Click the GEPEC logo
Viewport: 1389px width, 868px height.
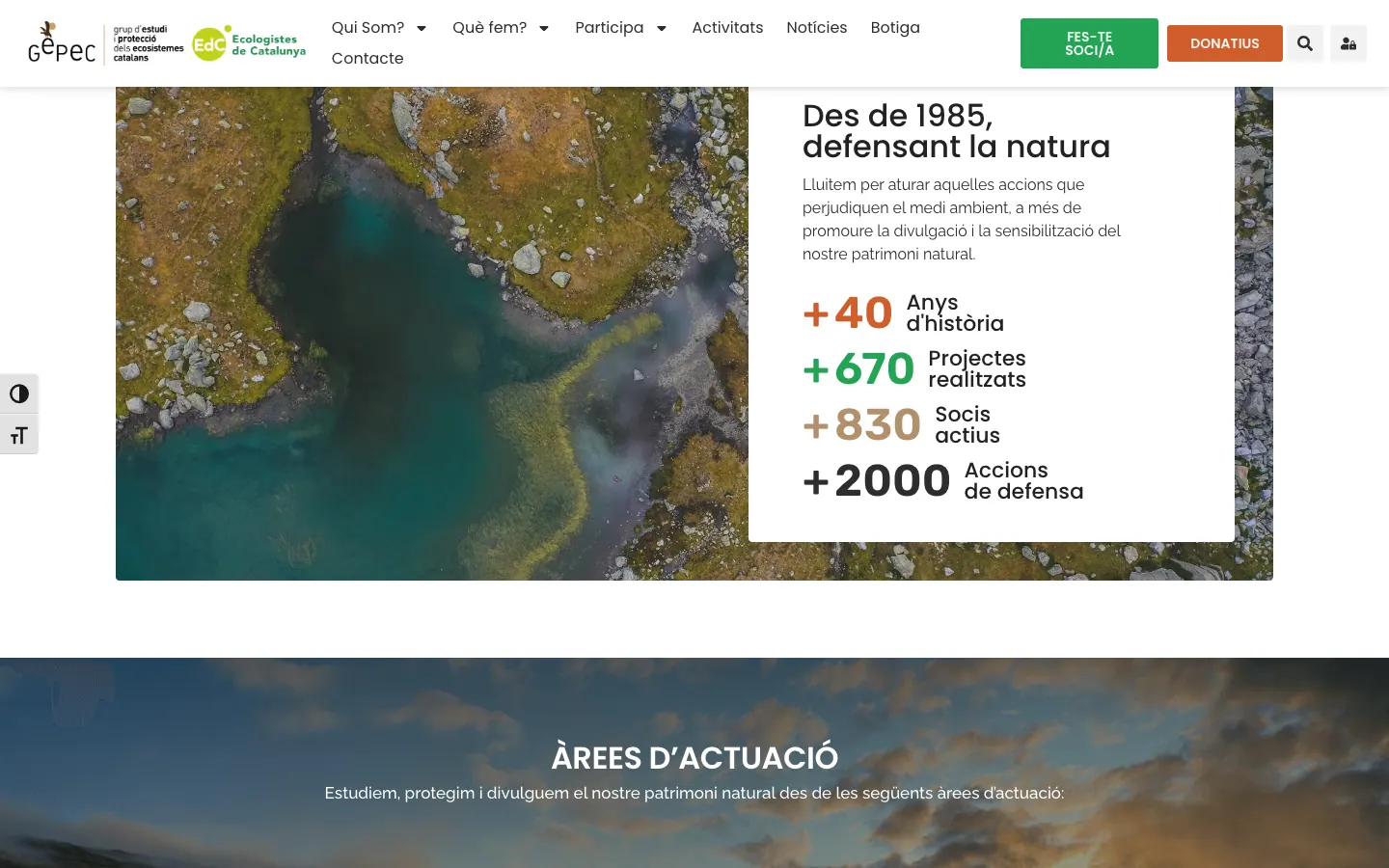pyautogui.click(x=106, y=43)
